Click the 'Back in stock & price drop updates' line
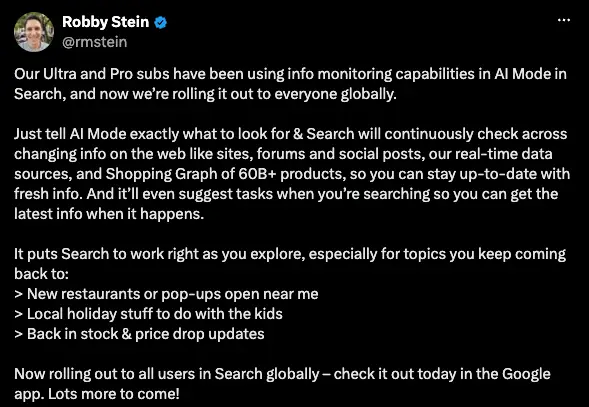 139,334
